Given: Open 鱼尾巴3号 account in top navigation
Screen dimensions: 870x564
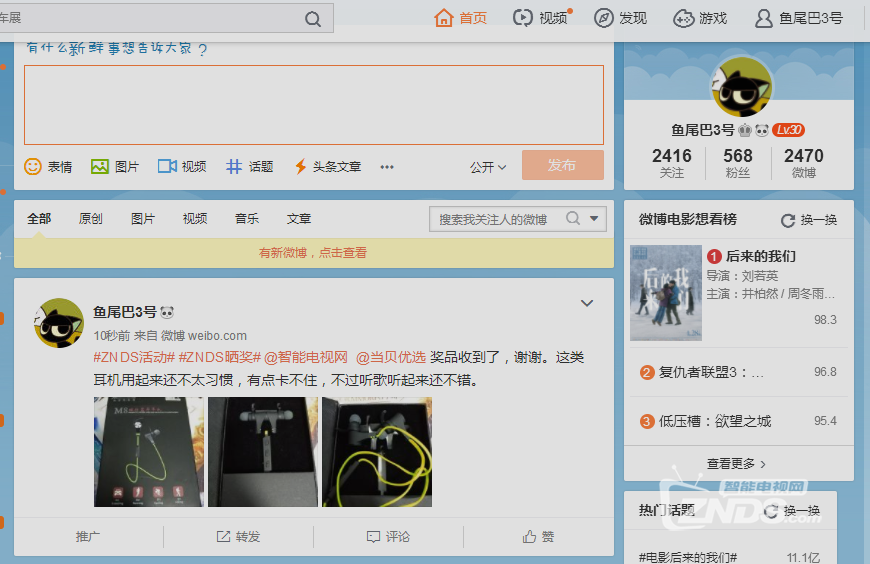Looking at the screenshot, I should pyautogui.click(x=799, y=18).
